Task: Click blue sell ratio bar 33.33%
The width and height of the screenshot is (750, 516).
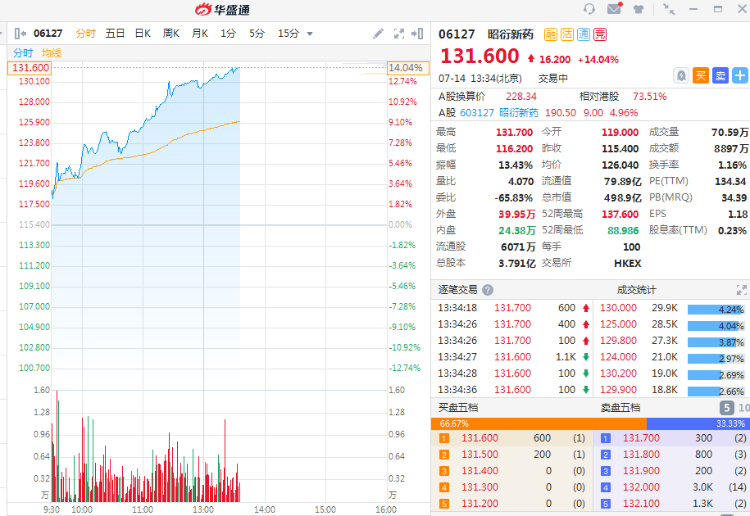Action: point(698,424)
